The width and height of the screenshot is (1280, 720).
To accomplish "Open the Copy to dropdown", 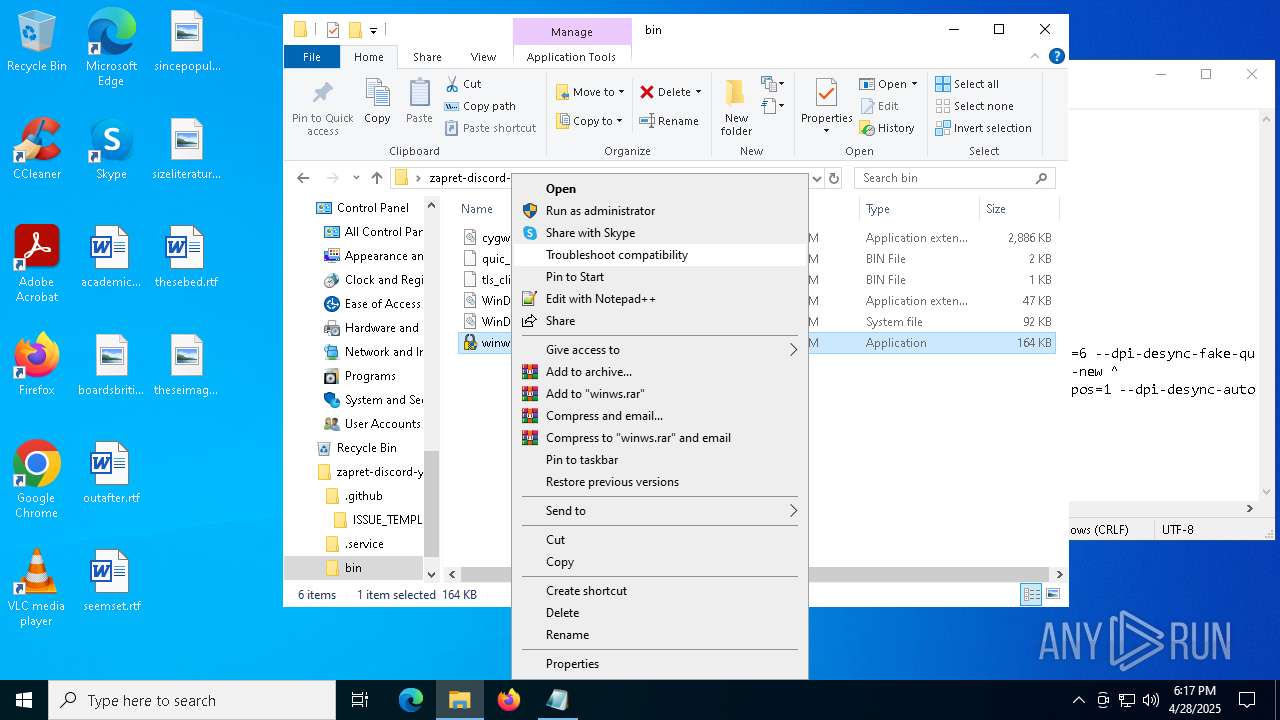I will 590,121.
